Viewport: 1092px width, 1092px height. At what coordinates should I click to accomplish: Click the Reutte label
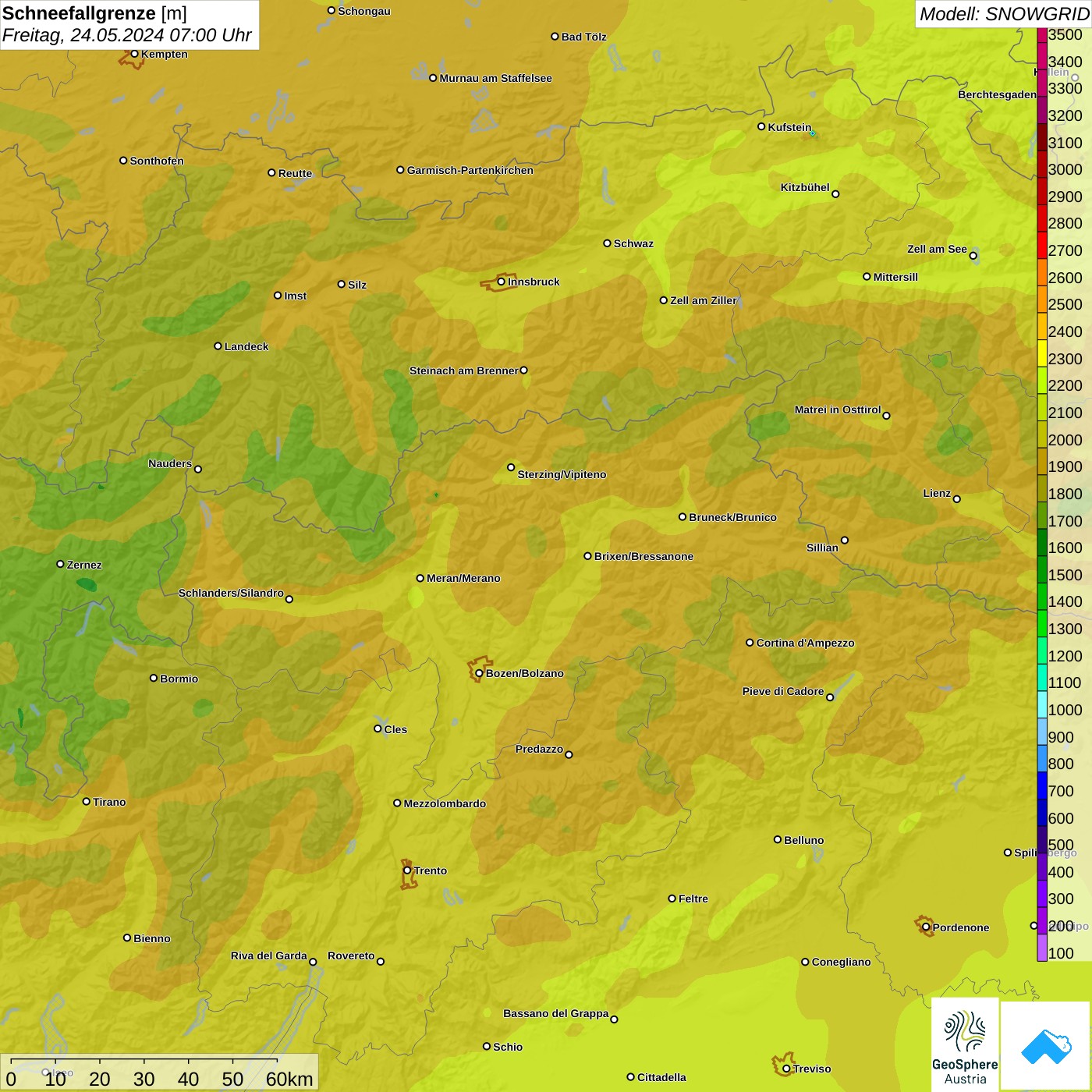295,173
